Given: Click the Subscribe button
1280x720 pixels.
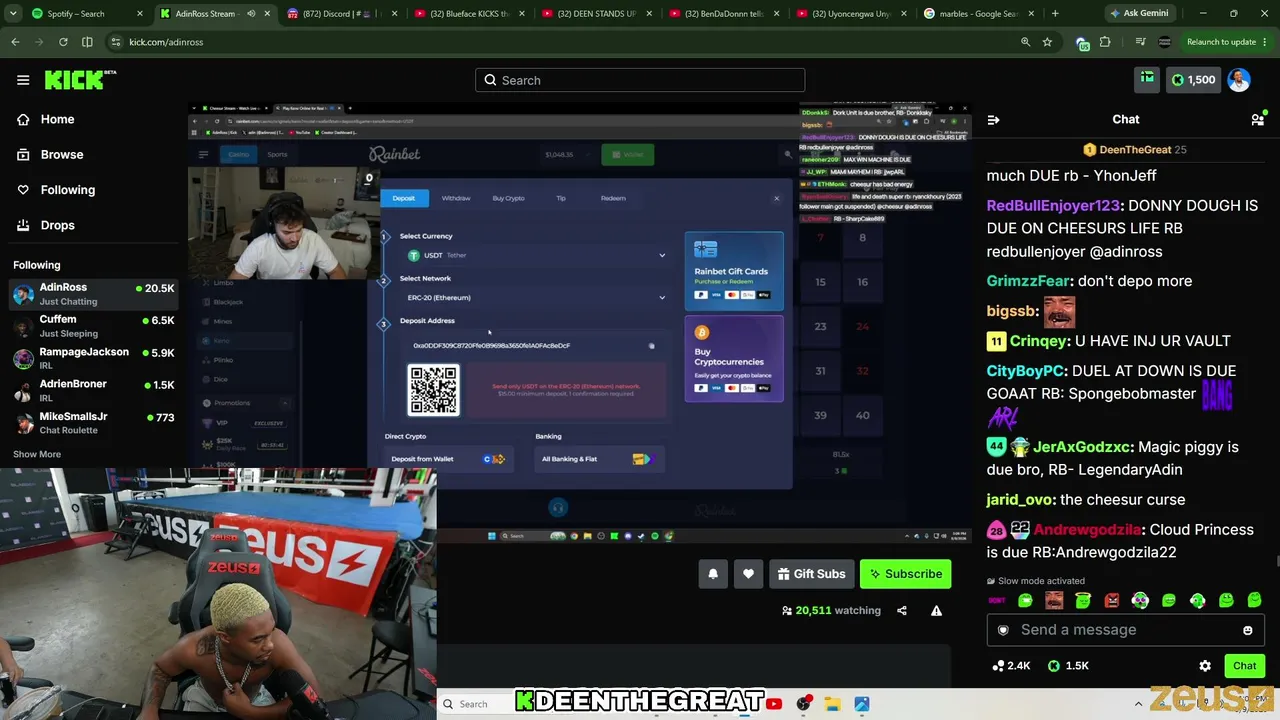Looking at the screenshot, I should (x=906, y=574).
